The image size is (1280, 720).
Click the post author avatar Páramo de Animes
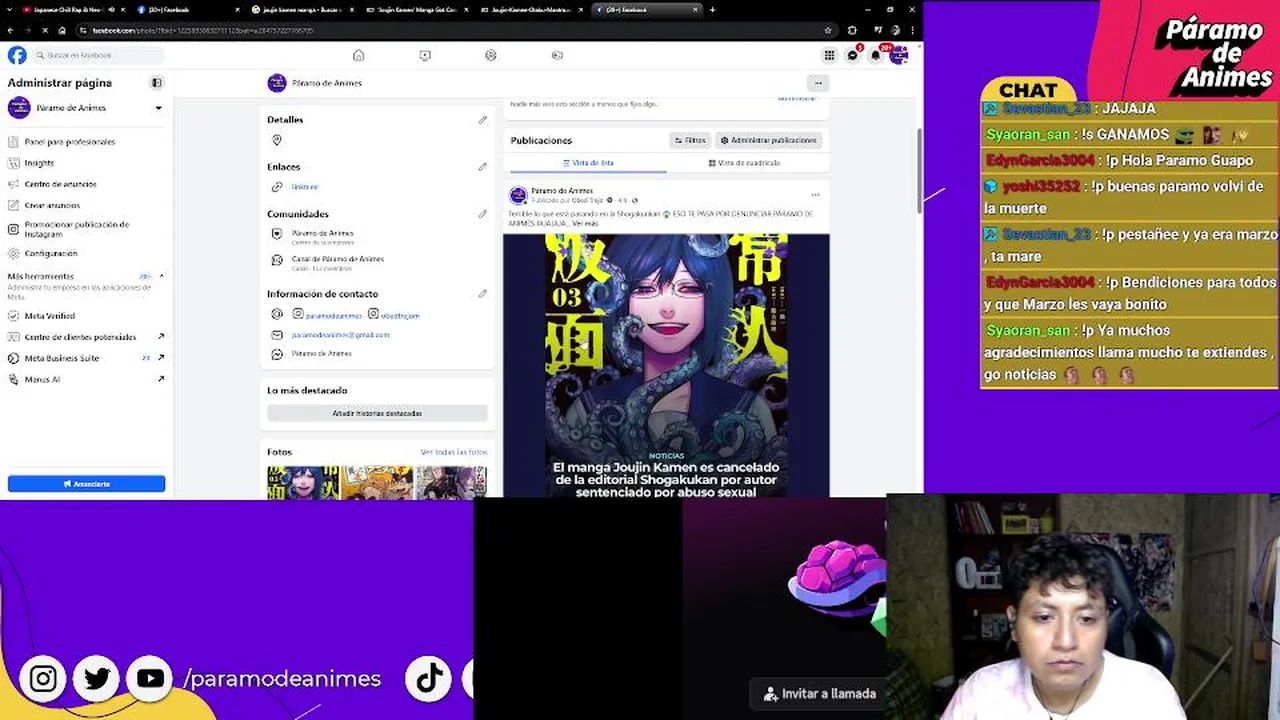pyautogui.click(x=518, y=195)
